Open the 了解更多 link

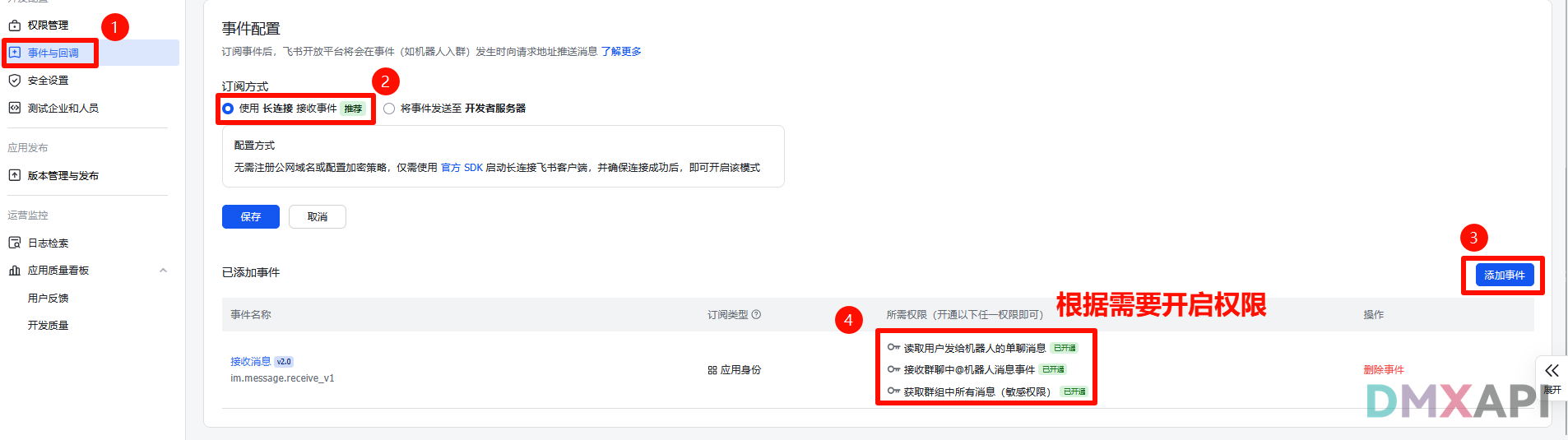point(621,51)
